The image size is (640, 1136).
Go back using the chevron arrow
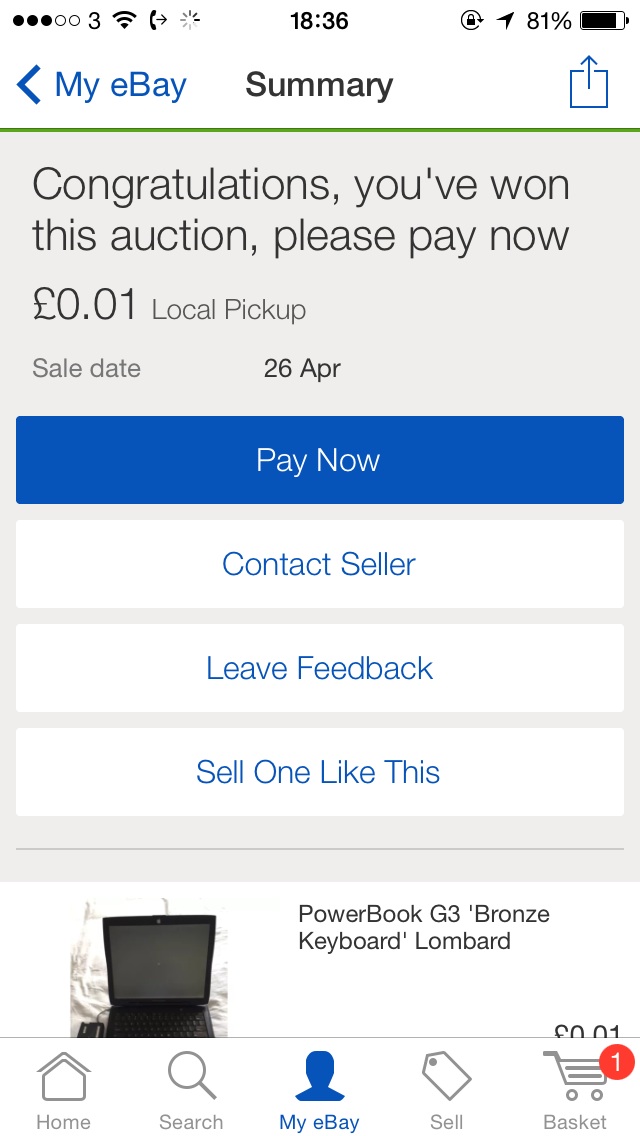click(x=29, y=85)
